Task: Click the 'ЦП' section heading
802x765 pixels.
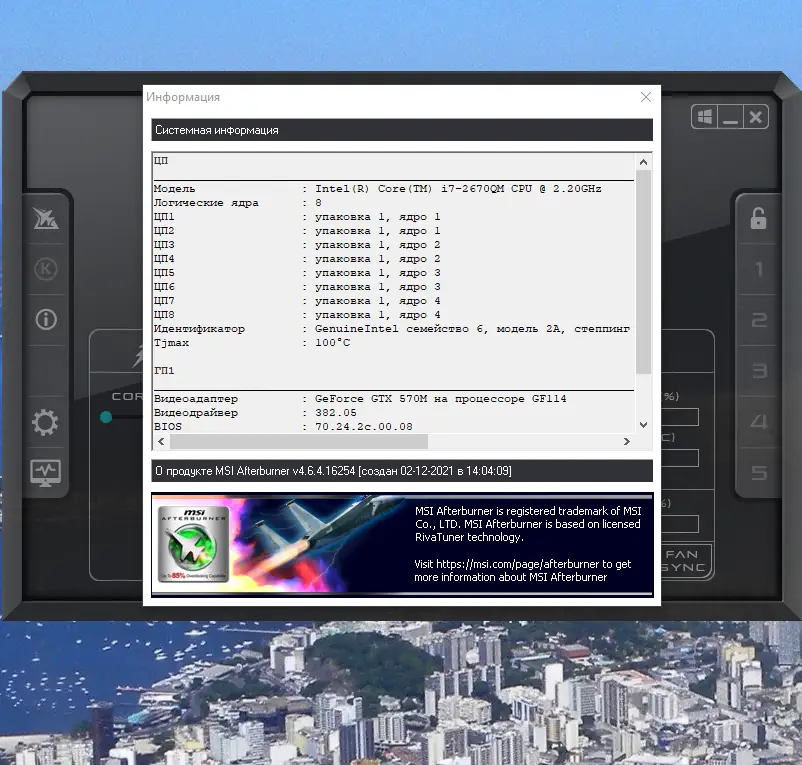Action: [x=161, y=161]
